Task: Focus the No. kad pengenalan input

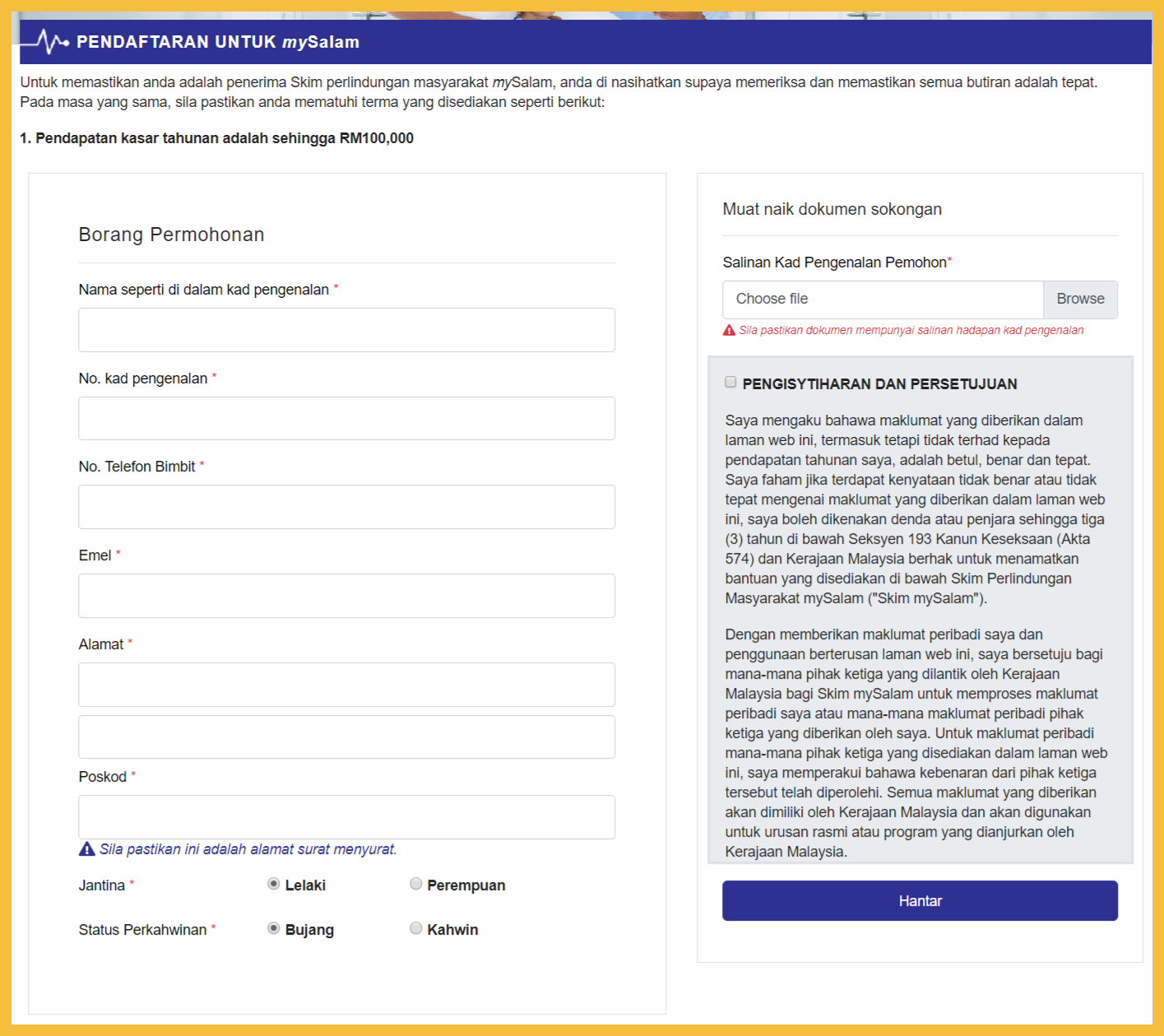Action: pos(346,419)
